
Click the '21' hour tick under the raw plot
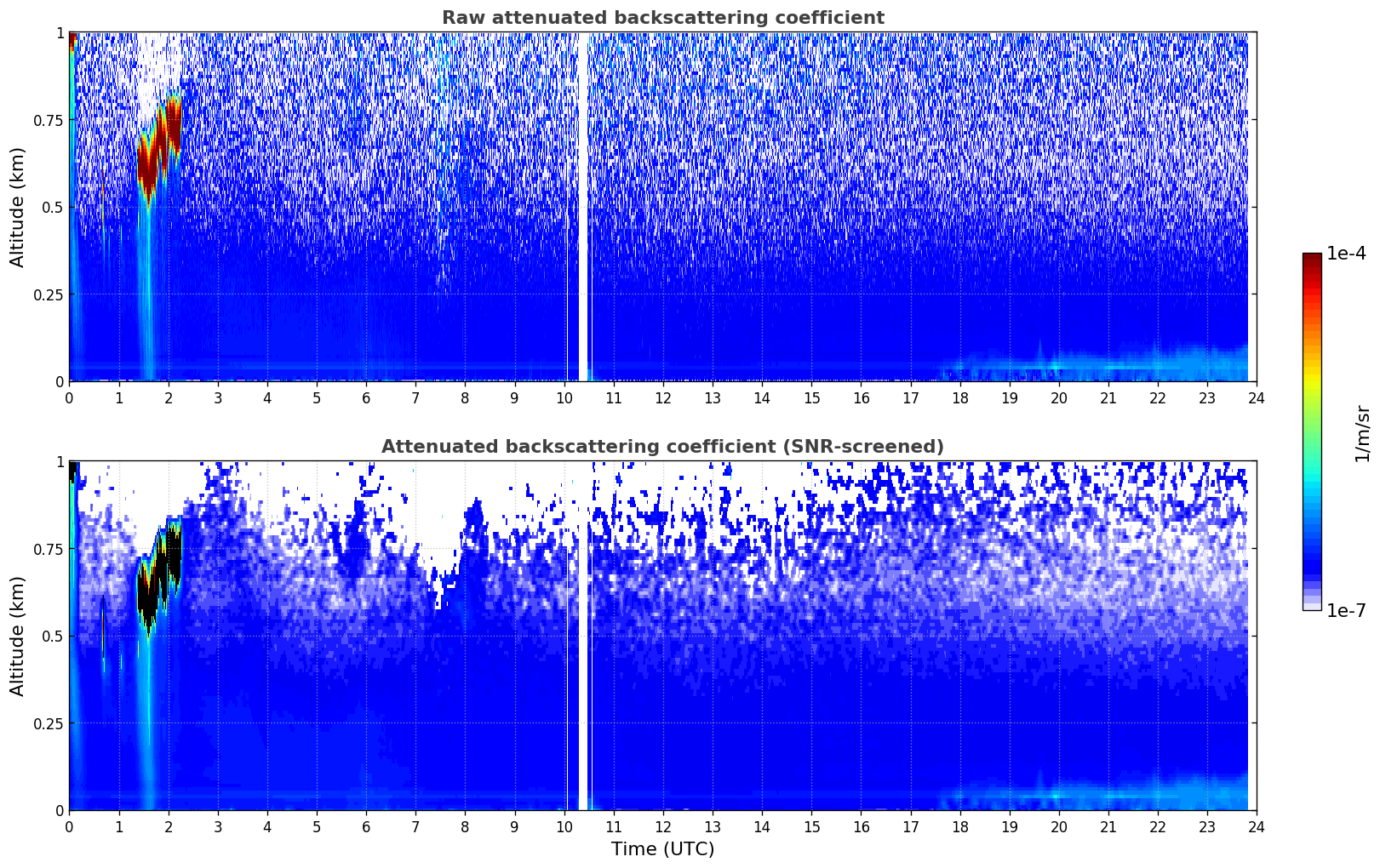[1108, 397]
